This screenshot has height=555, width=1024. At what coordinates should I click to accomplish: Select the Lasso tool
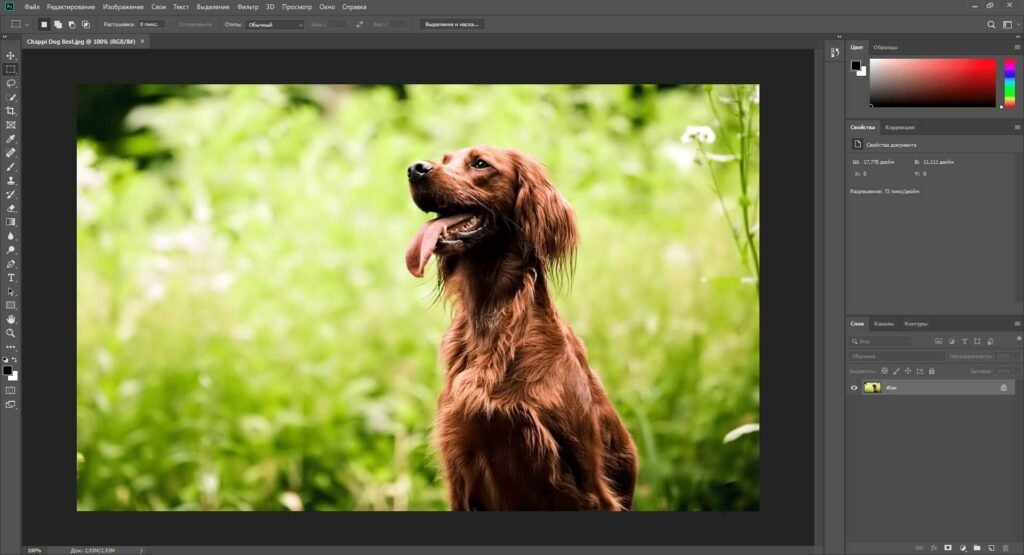point(10,84)
